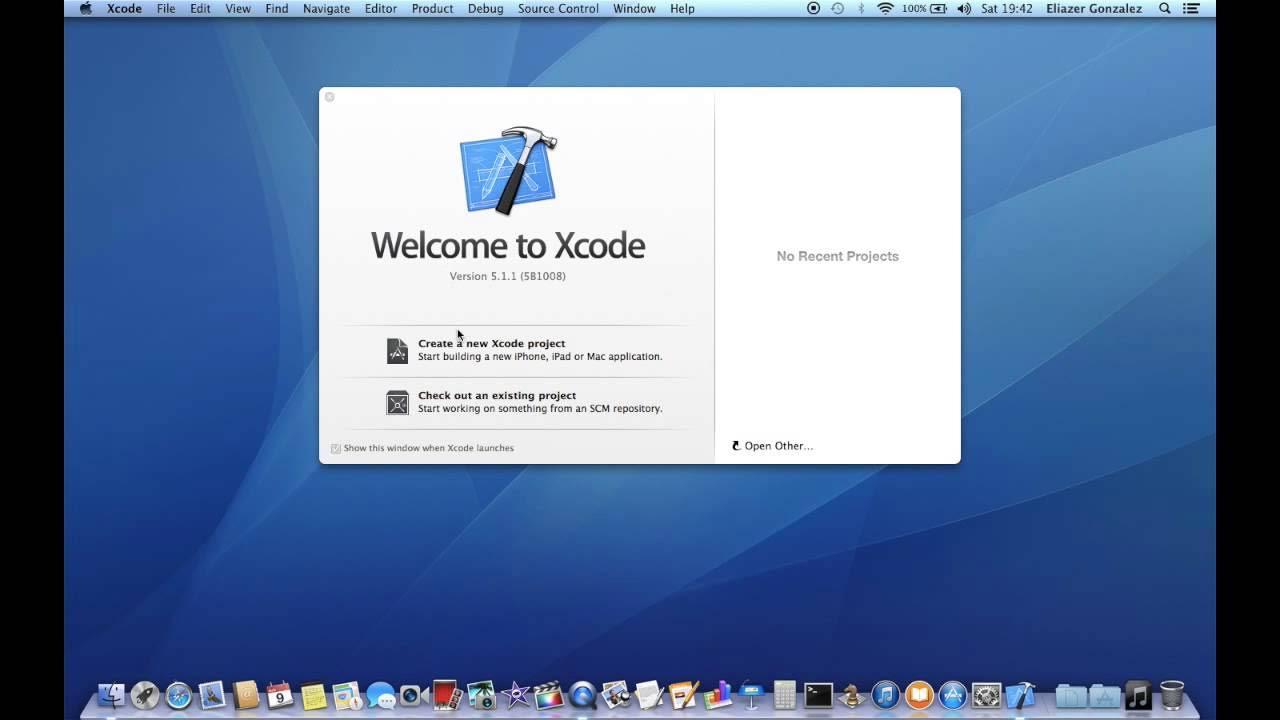Open the File menu
The height and width of the screenshot is (720, 1280).
(x=166, y=8)
